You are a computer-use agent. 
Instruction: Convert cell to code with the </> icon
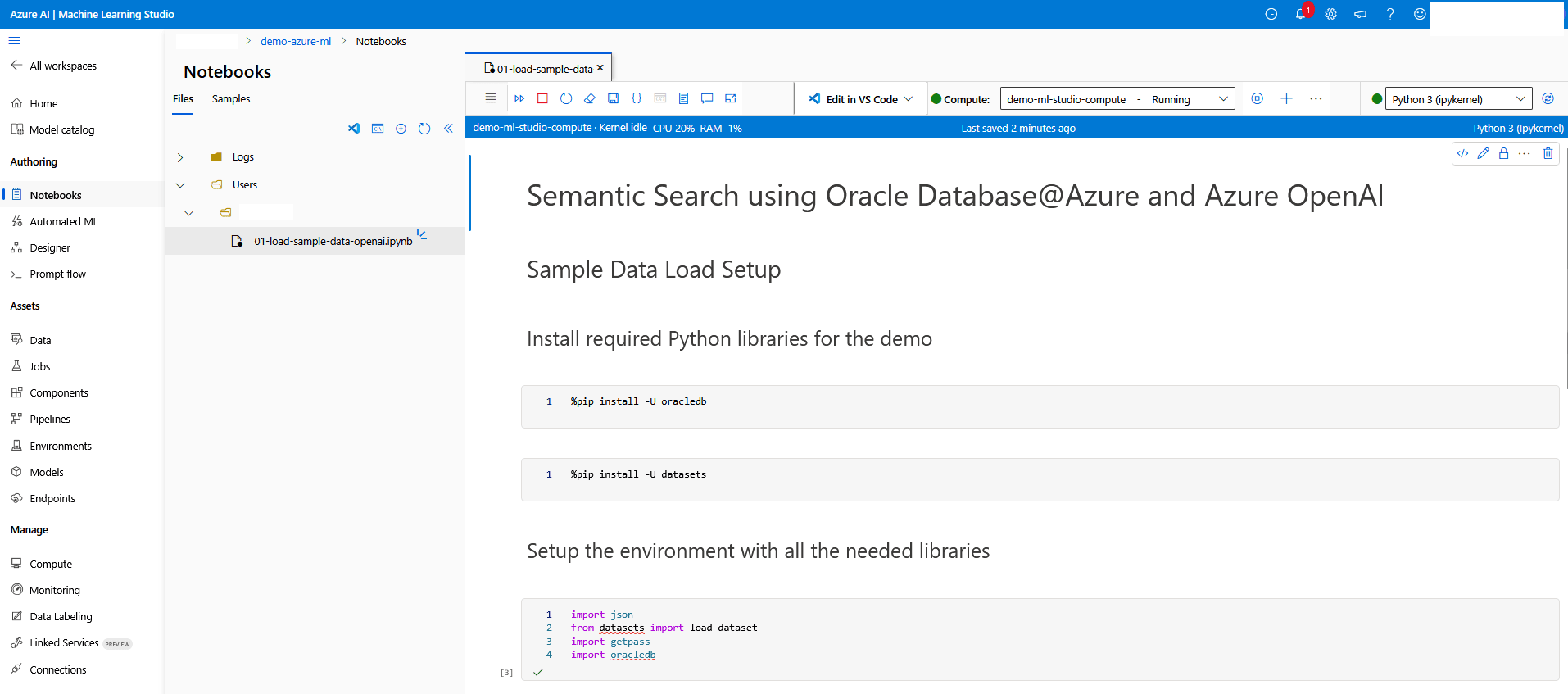(x=1462, y=153)
